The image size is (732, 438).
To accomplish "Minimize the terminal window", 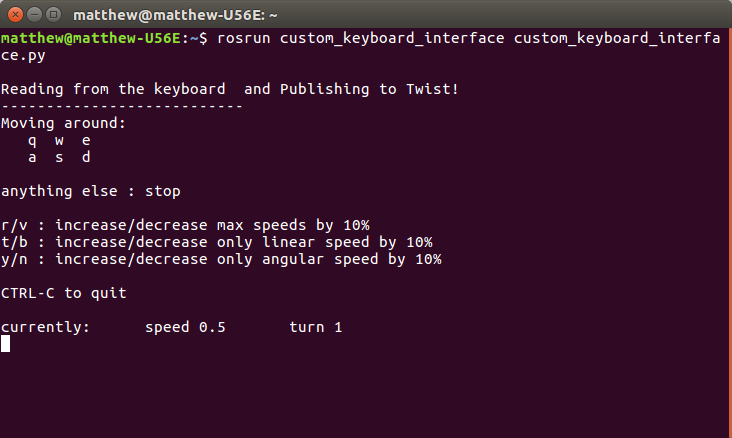I will (x=35, y=15).
